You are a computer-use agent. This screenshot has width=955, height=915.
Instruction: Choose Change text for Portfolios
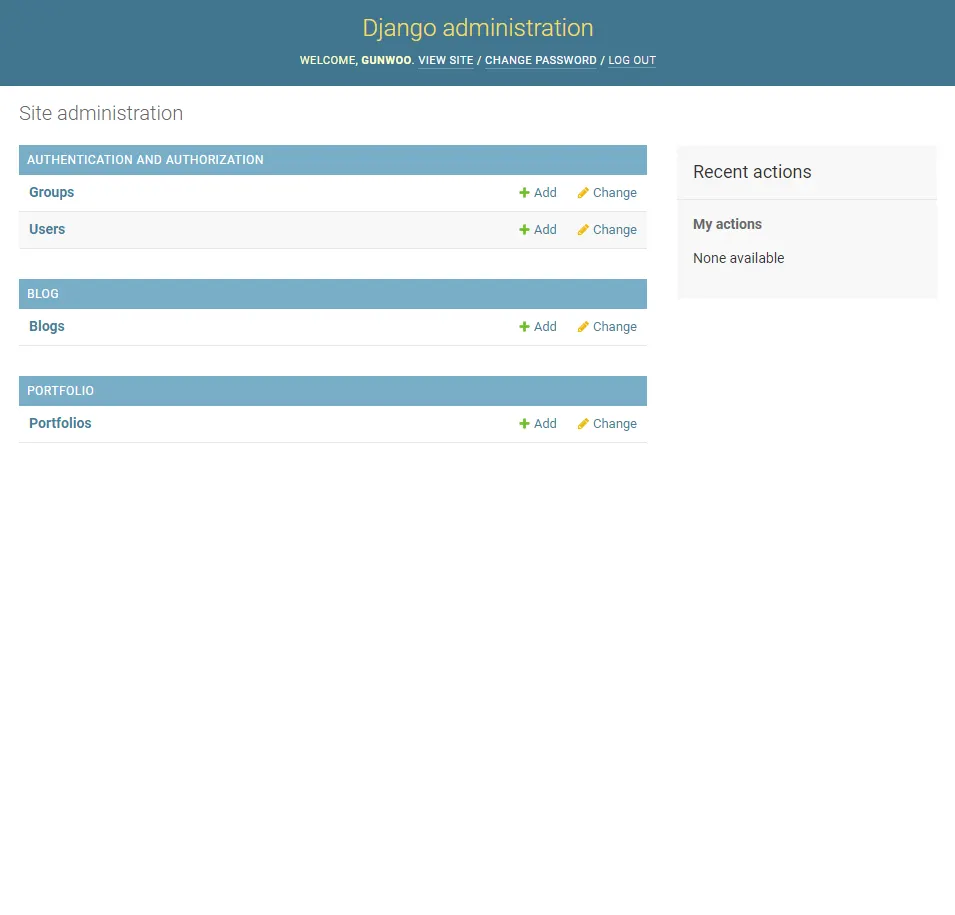pos(615,423)
